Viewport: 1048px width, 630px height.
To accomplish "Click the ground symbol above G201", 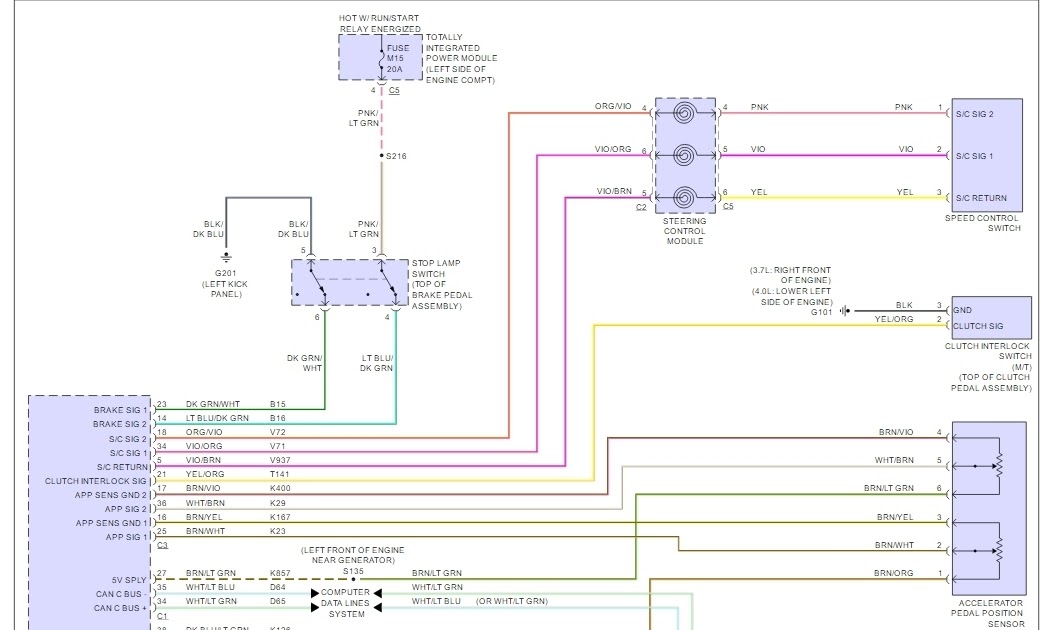I will pyautogui.click(x=226, y=257).
